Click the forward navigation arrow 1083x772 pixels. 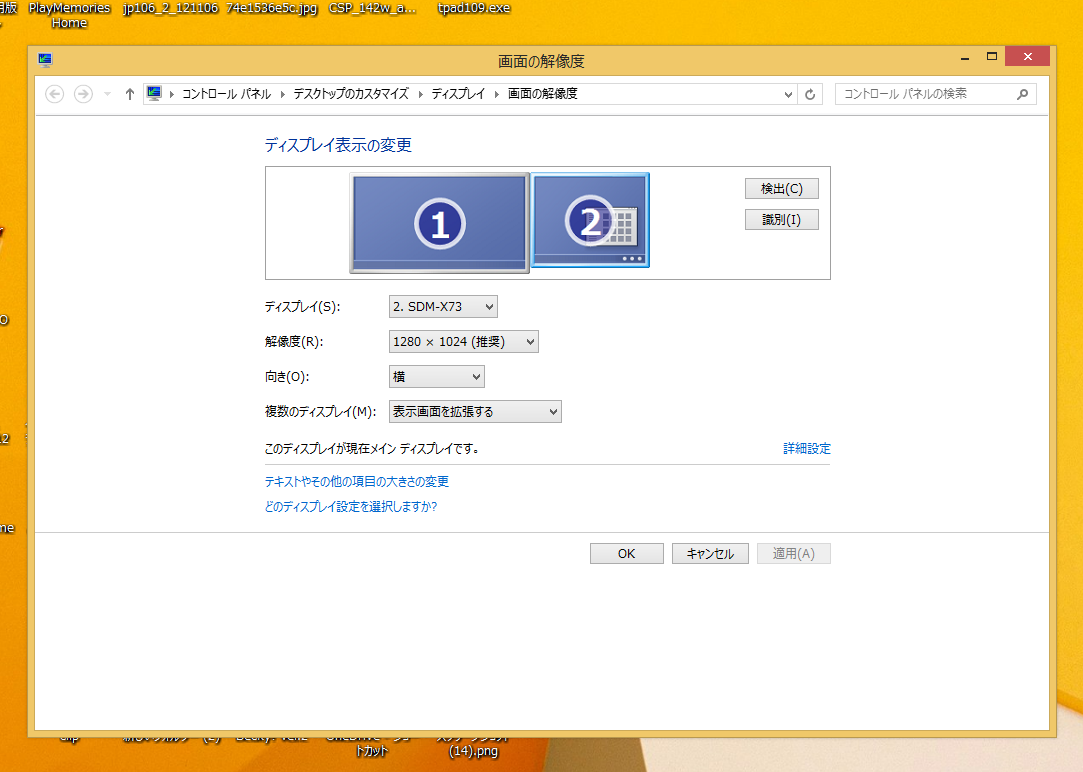pos(83,94)
